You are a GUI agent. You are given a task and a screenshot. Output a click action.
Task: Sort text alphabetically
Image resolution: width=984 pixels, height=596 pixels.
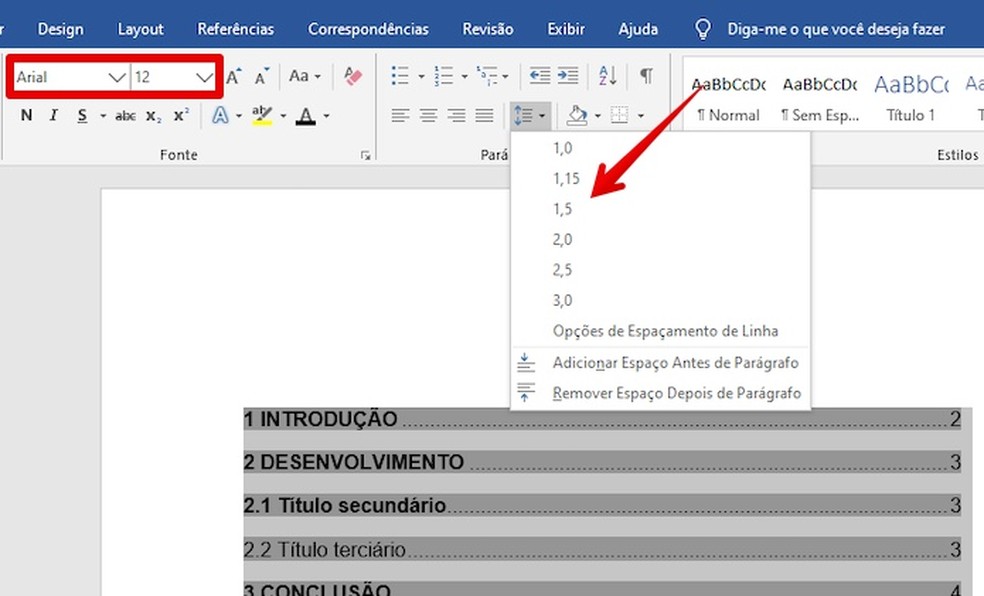pyautogui.click(x=607, y=74)
